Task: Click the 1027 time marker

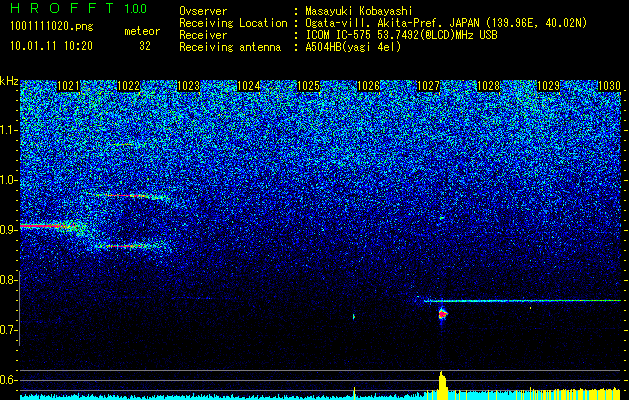Action: 428,86
